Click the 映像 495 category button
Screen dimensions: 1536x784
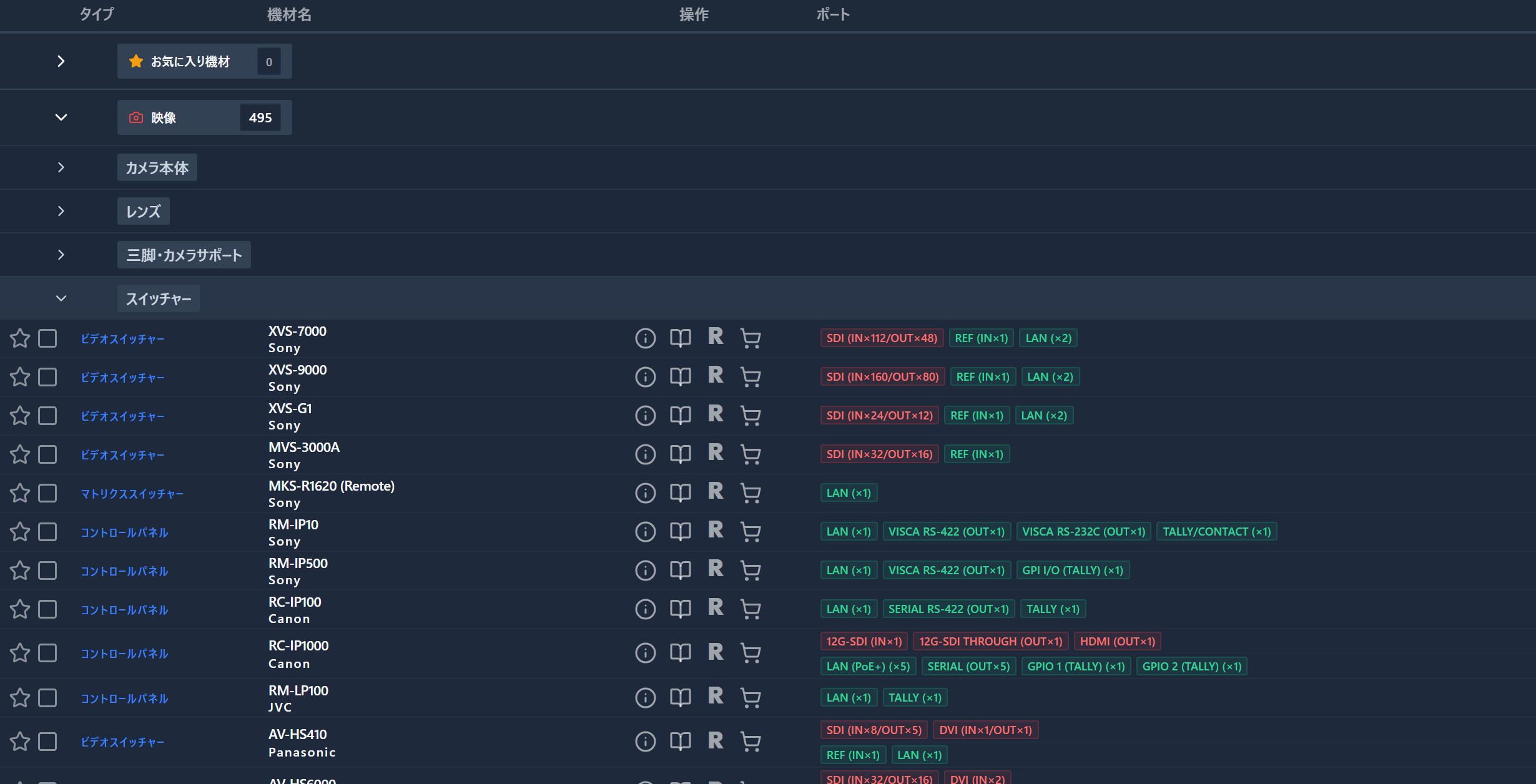point(204,117)
